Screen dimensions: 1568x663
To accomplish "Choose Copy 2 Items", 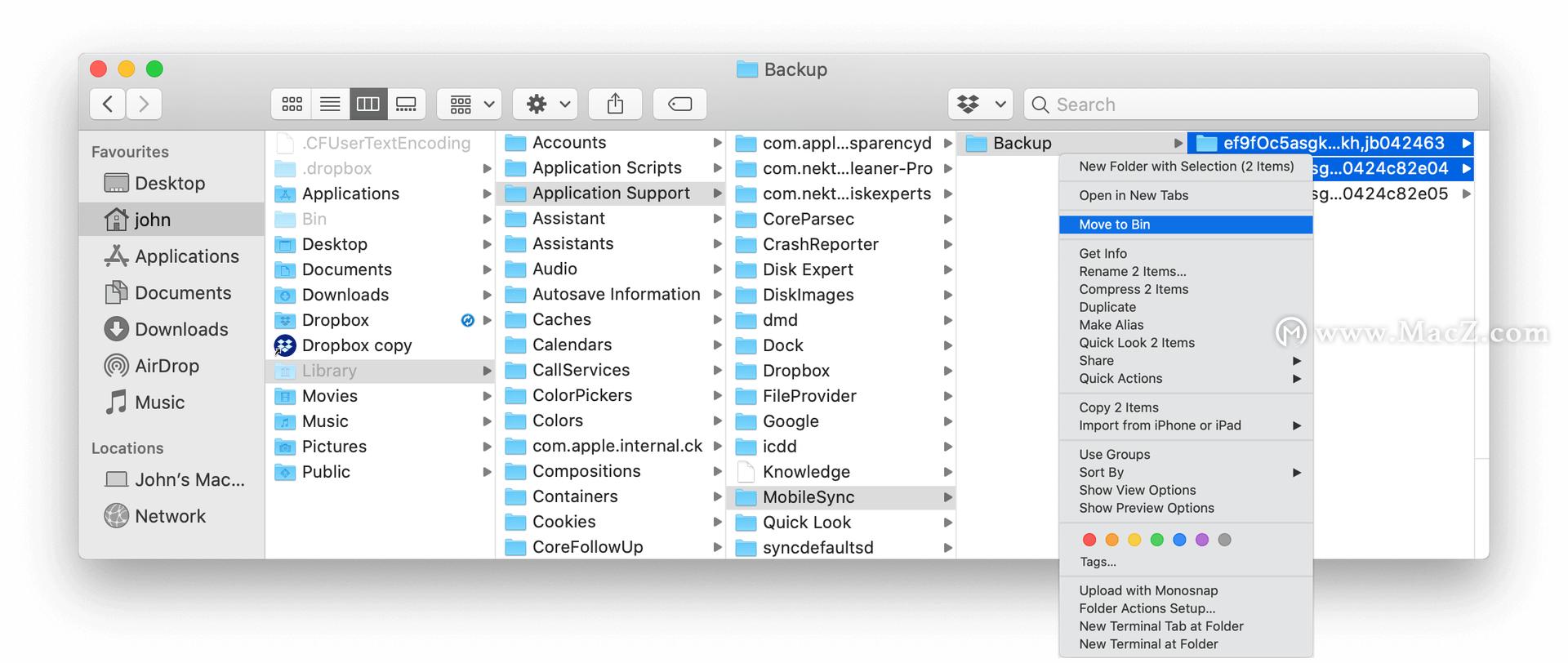I will coord(1186,408).
